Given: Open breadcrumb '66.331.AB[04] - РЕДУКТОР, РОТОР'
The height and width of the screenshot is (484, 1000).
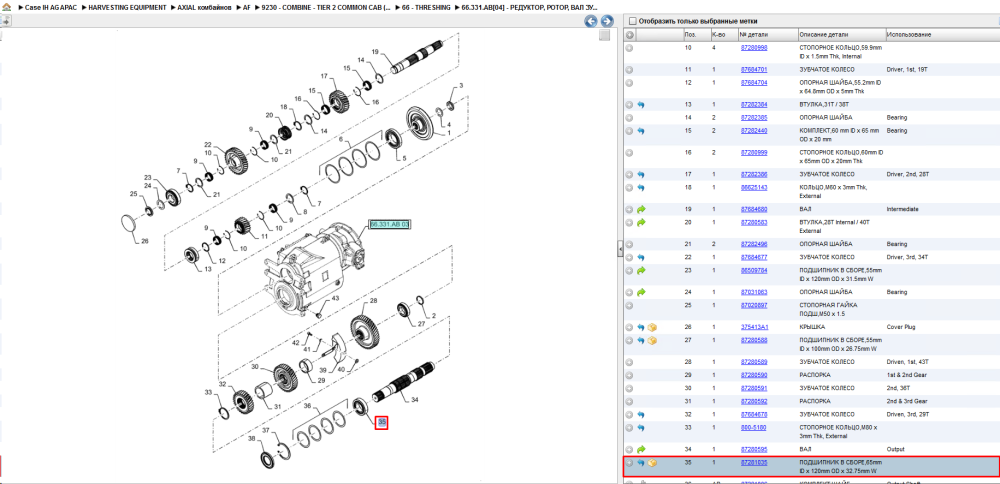Looking at the screenshot, I should coord(529,6).
